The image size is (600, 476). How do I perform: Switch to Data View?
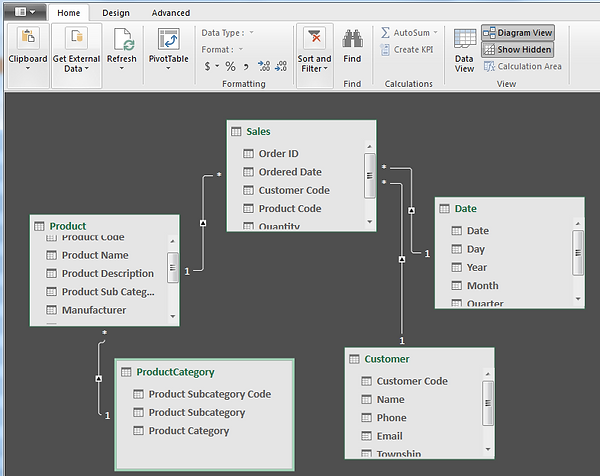point(465,51)
